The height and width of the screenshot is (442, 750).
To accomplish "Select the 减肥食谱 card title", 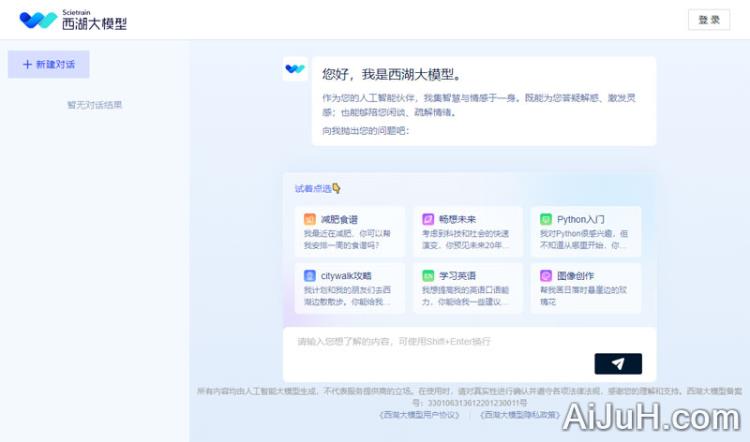I will [x=339, y=220].
